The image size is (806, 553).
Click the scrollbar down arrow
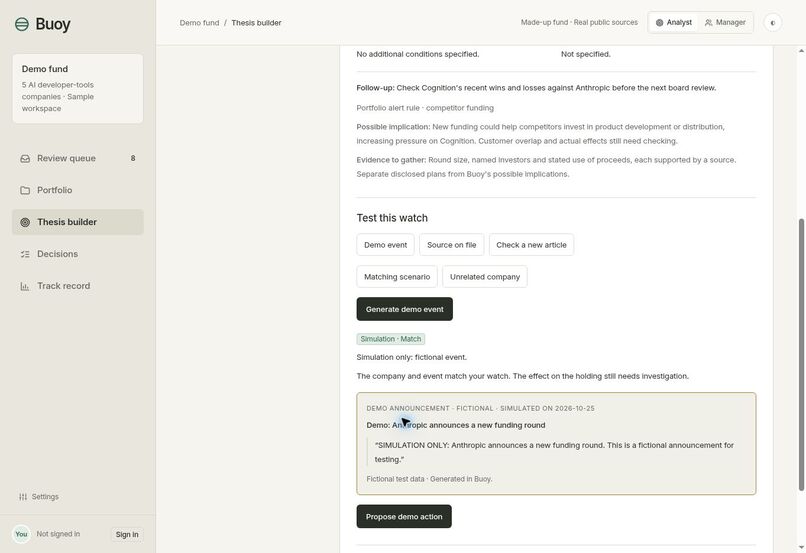[x=801, y=548]
